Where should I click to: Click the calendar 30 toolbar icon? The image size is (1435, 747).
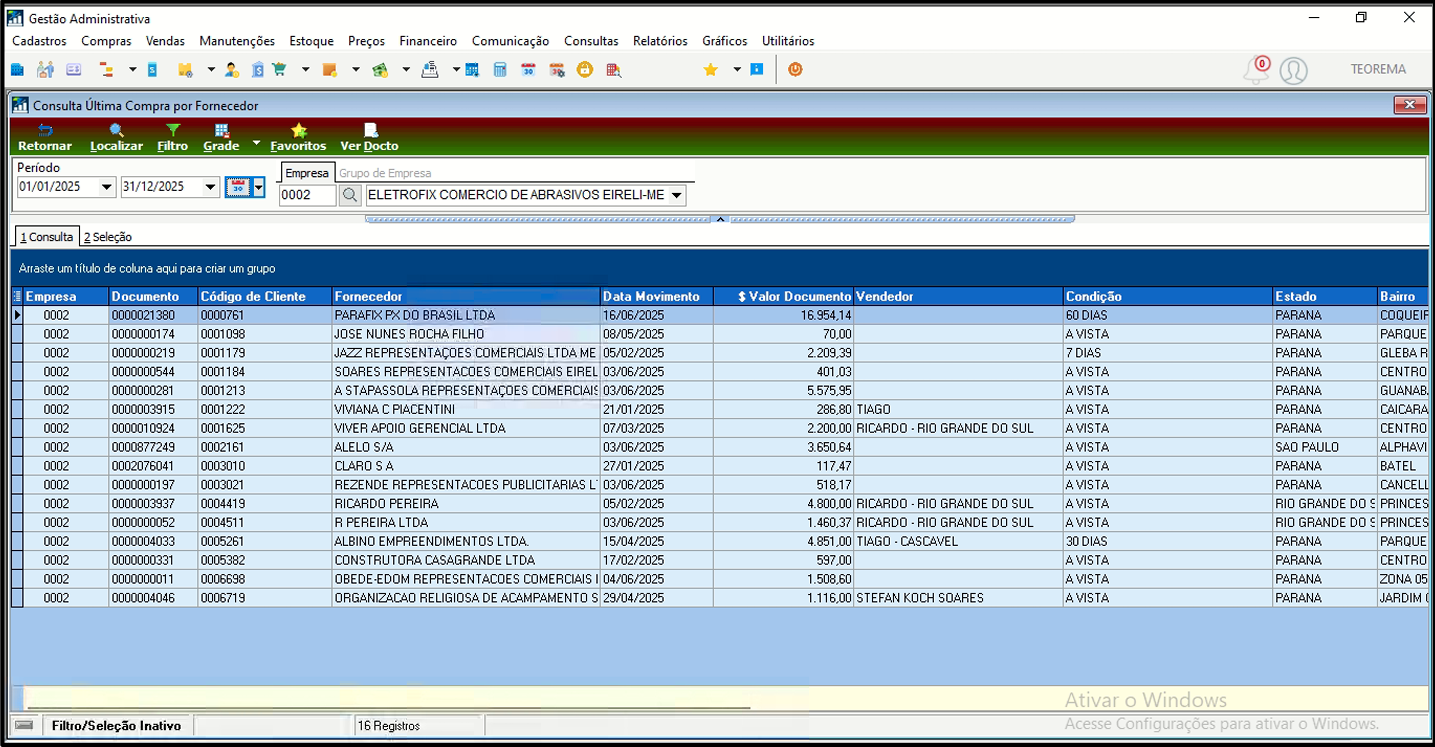(528, 70)
